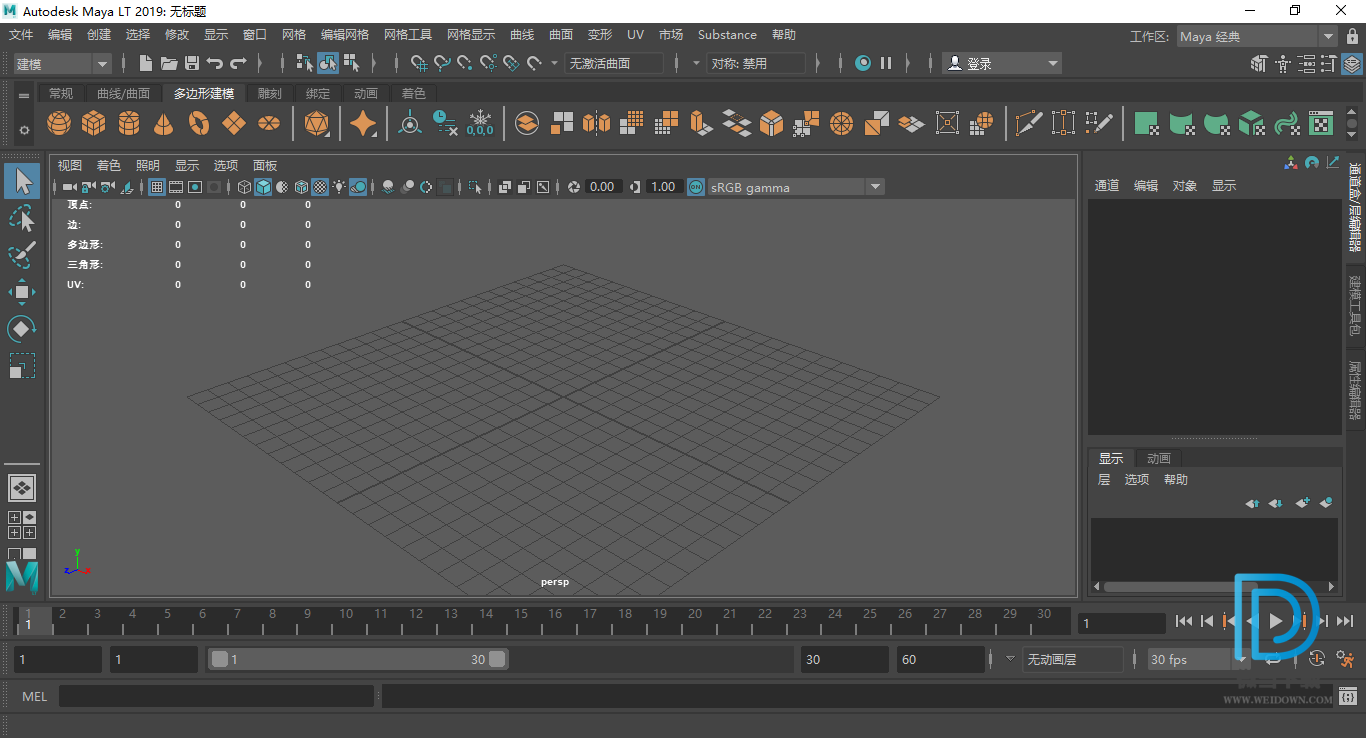The width and height of the screenshot is (1366, 738).
Task: Go to start of playback range
Action: tap(1184, 621)
